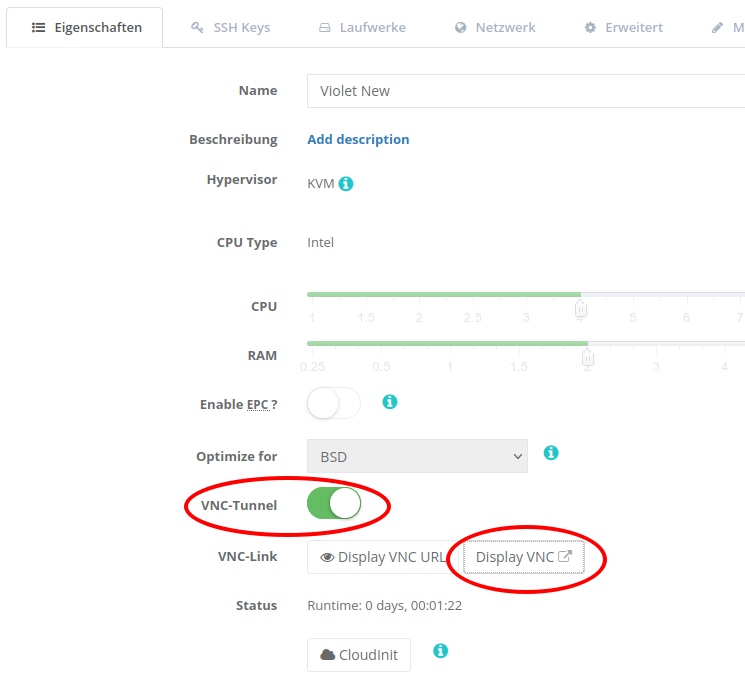This screenshot has height=684, width=745.
Task: Go to the Erweitert tab
Action: 623,28
